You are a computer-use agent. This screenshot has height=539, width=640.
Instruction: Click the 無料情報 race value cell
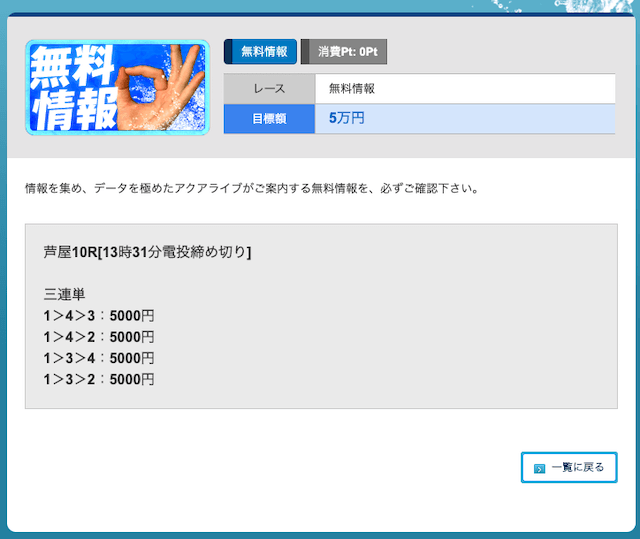pyautogui.click(x=465, y=89)
